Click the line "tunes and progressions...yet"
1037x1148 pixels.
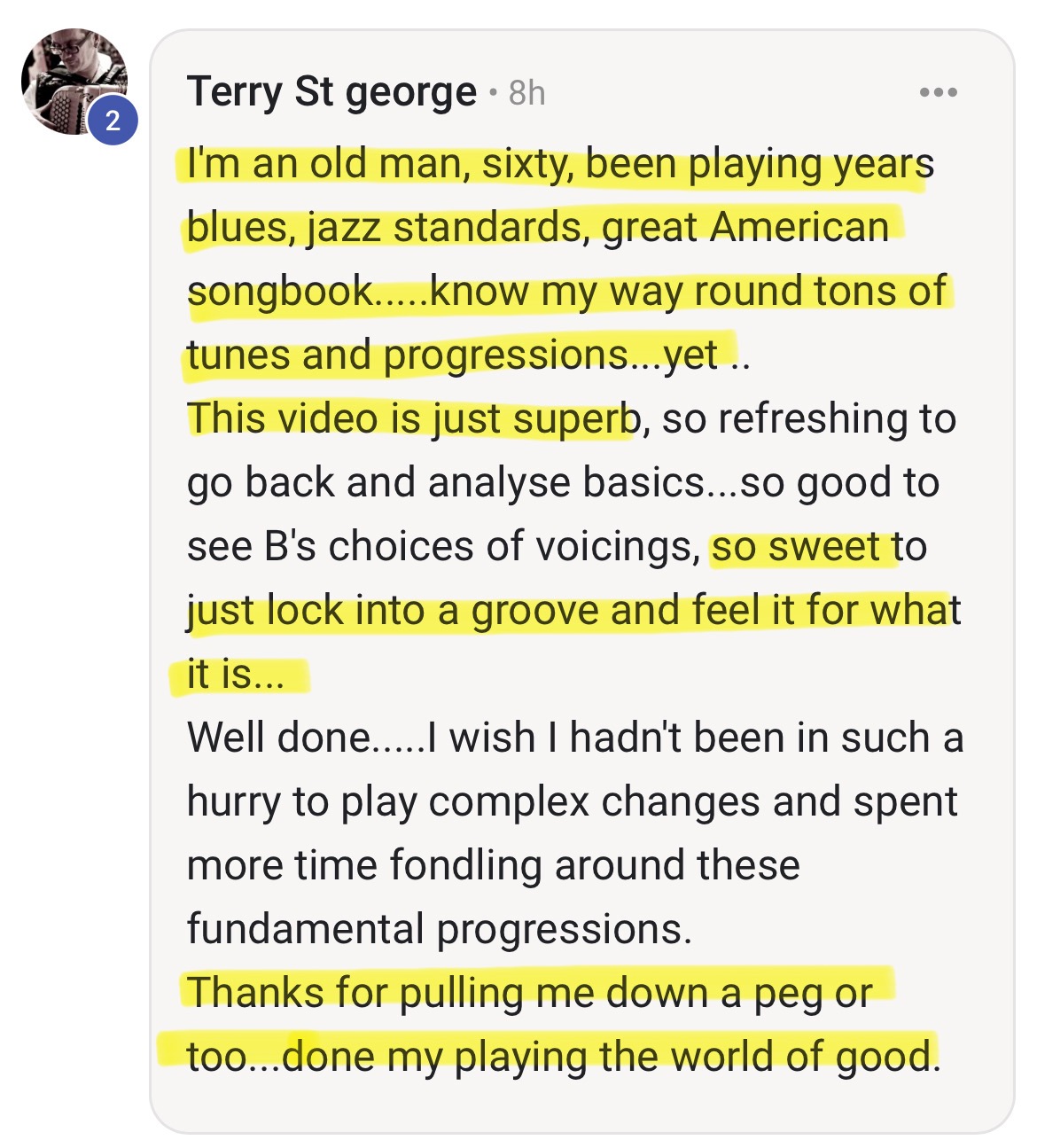452,355
